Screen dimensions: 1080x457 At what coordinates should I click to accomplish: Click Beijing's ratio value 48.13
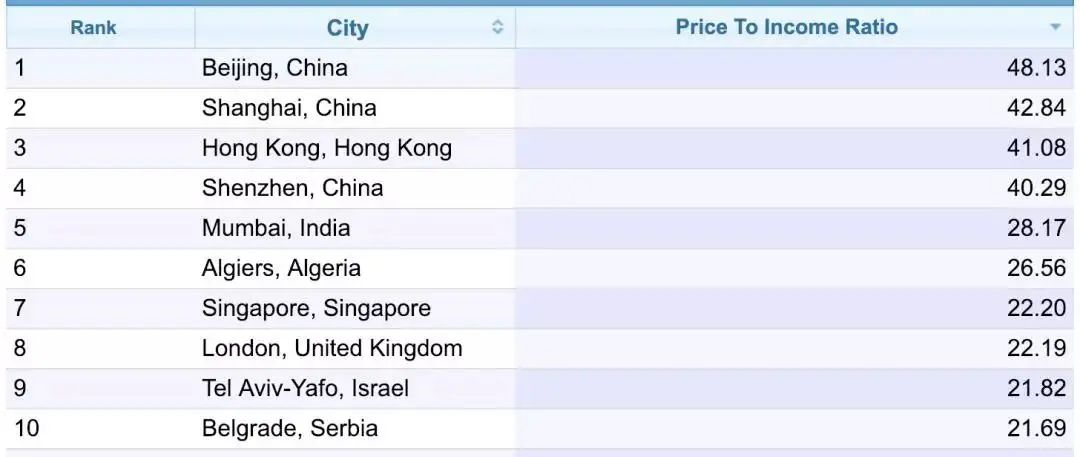(1036, 68)
